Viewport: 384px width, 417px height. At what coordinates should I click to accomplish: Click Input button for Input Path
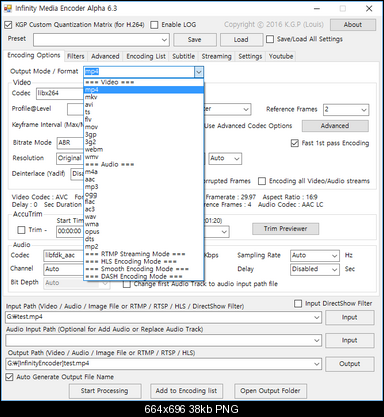pos(350,317)
